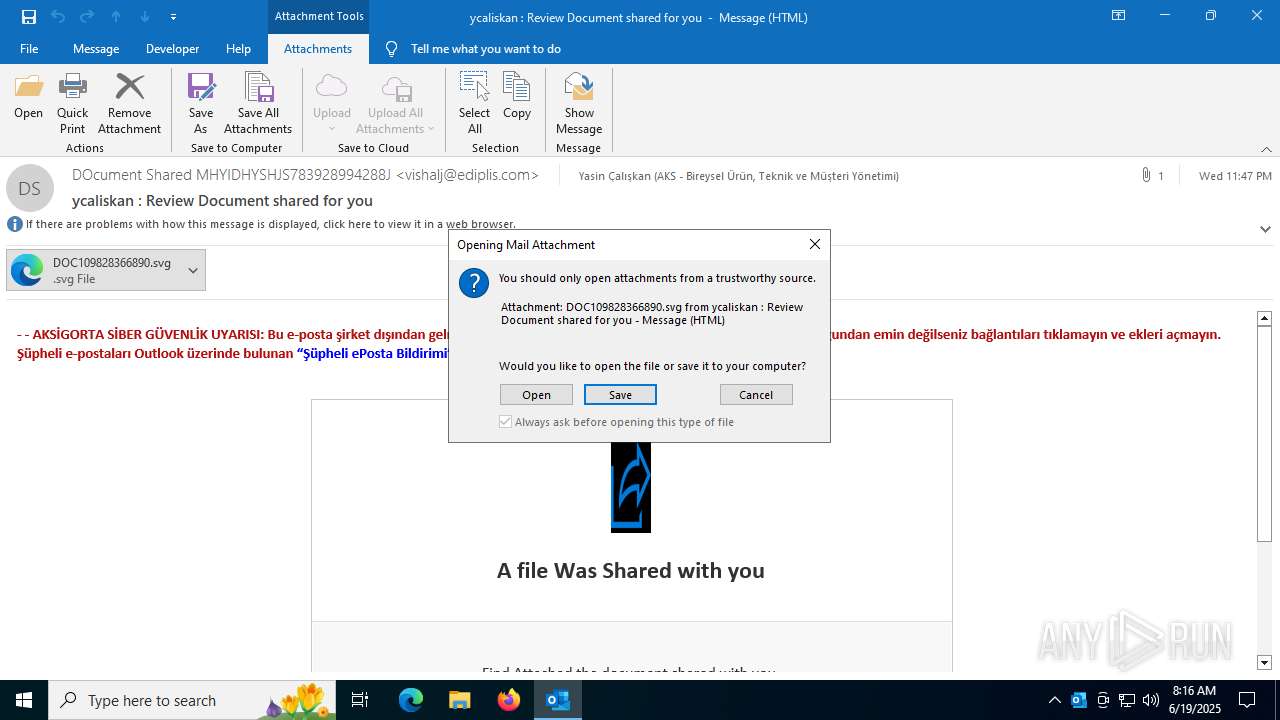Switch to the Message tab
The height and width of the screenshot is (720, 1280).
click(96, 48)
